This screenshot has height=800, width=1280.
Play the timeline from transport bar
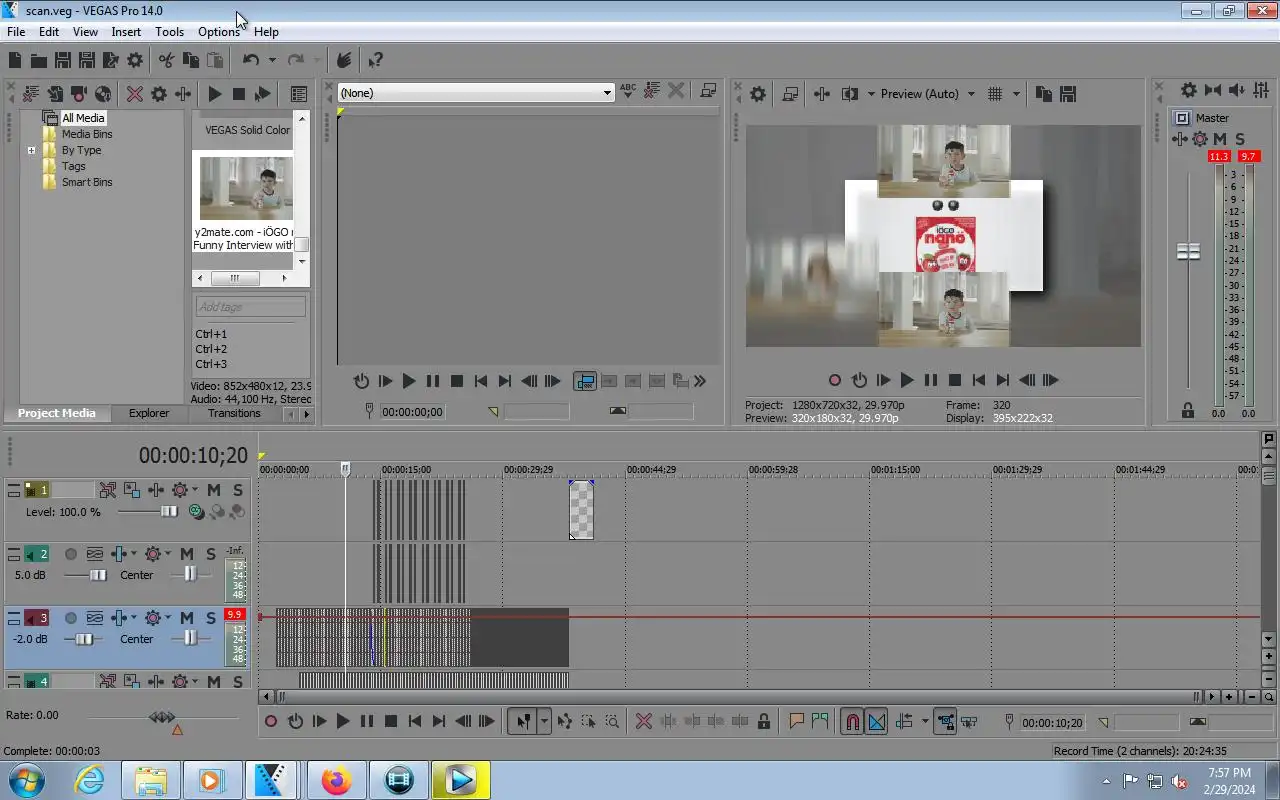click(343, 721)
